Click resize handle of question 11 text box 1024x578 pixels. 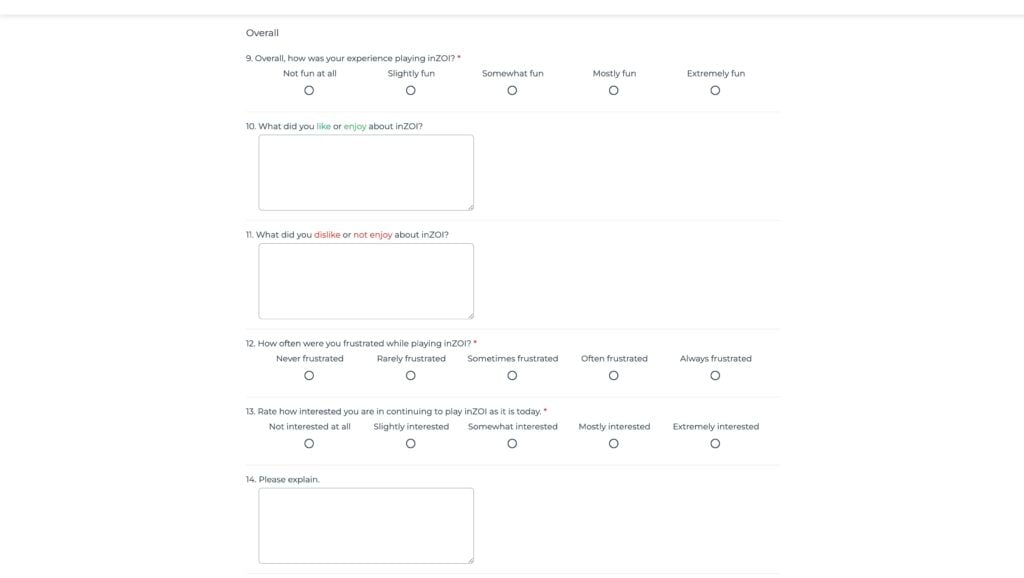470,316
